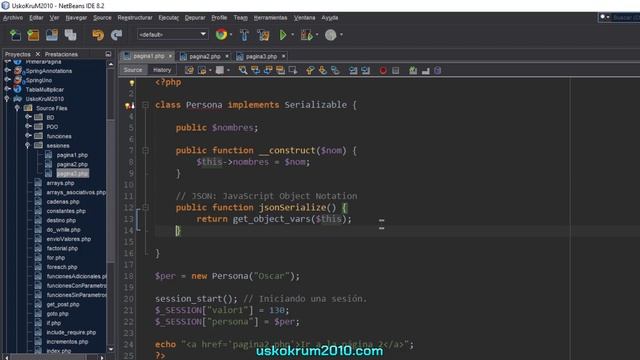This screenshot has width=640, height=360.
Task: Select foreach.php in the project tree
Action: (x=62, y=267)
